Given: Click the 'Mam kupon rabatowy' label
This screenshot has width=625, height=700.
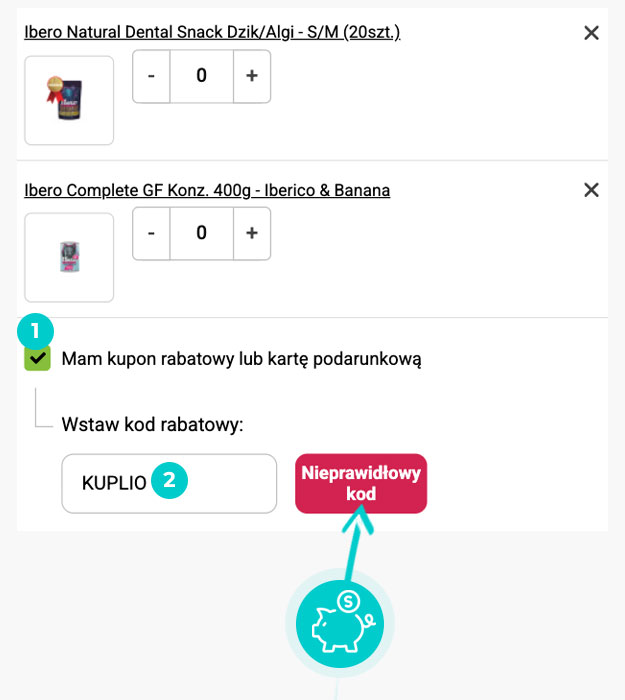Looking at the screenshot, I should 241,358.
